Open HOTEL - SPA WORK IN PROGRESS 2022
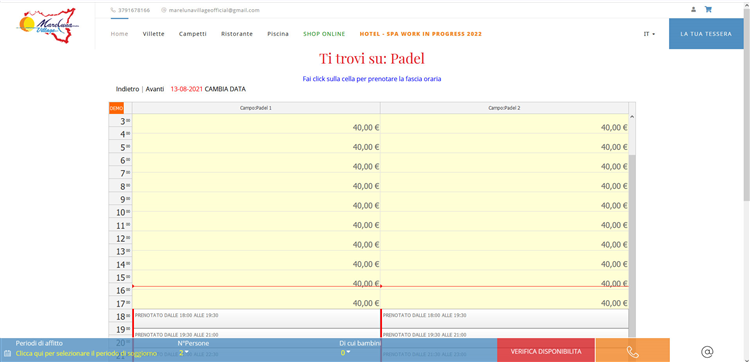The height and width of the screenshot is (362, 750). pyautogui.click(x=420, y=34)
